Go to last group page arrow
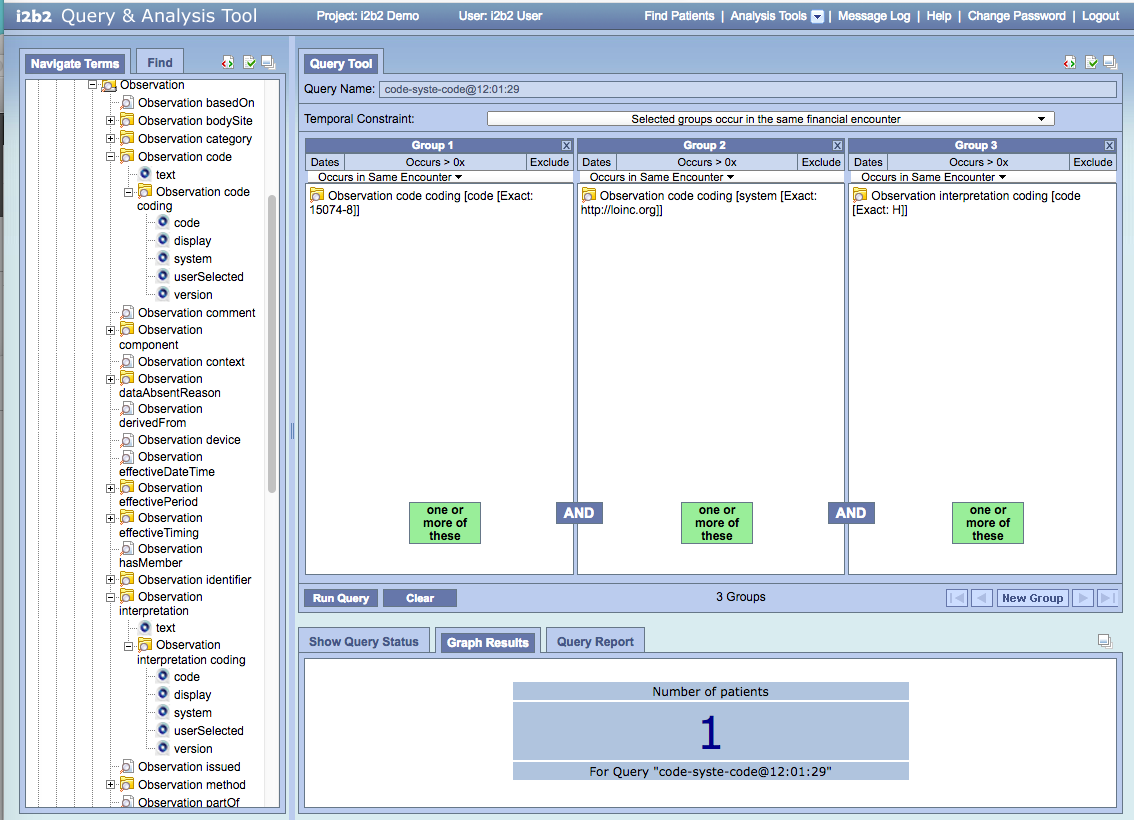Screen dimensions: 1134x820 [x=1107, y=598]
